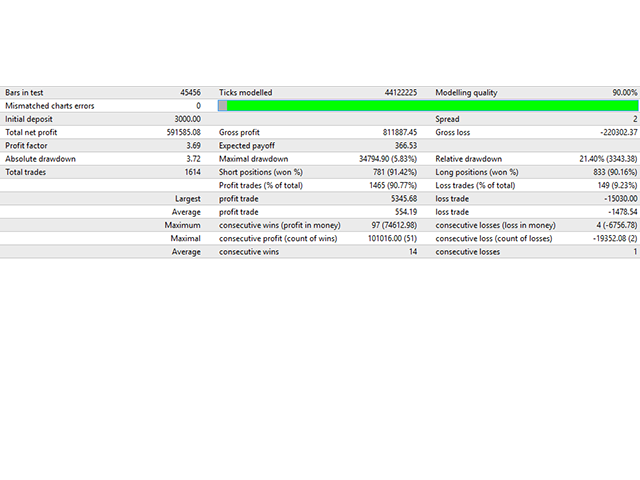Viewport: 640px width, 480px height.
Task: Click the average consecutive wins value 14
Action: point(413,252)
